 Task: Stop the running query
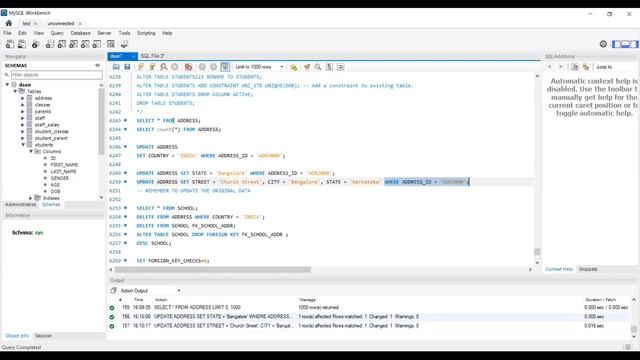coord(175,67)
